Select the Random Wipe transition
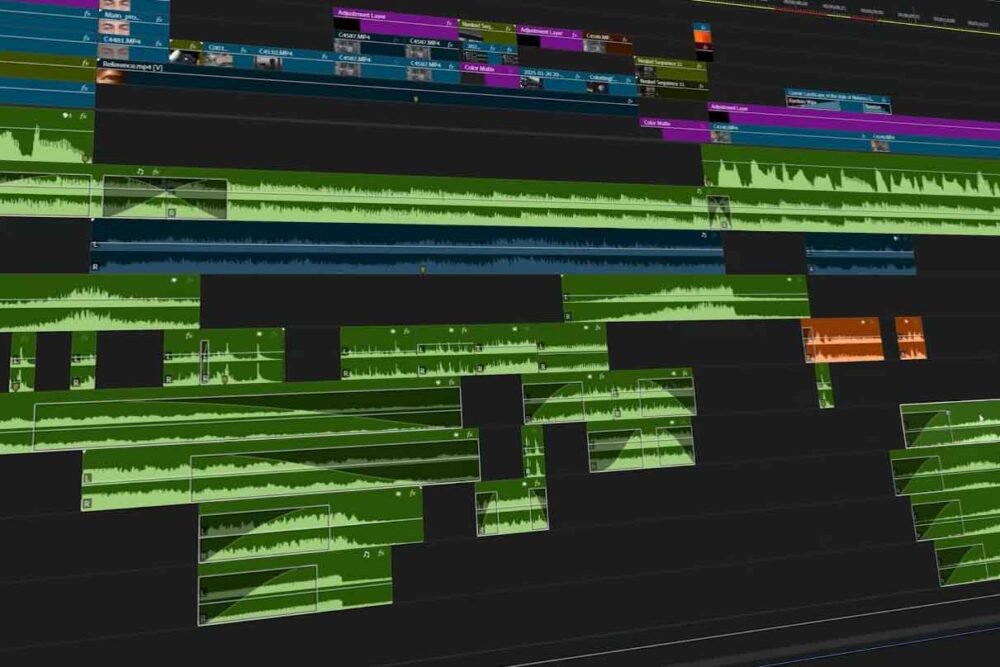Viewport: 1000px width, 667px height. point(812,102)
